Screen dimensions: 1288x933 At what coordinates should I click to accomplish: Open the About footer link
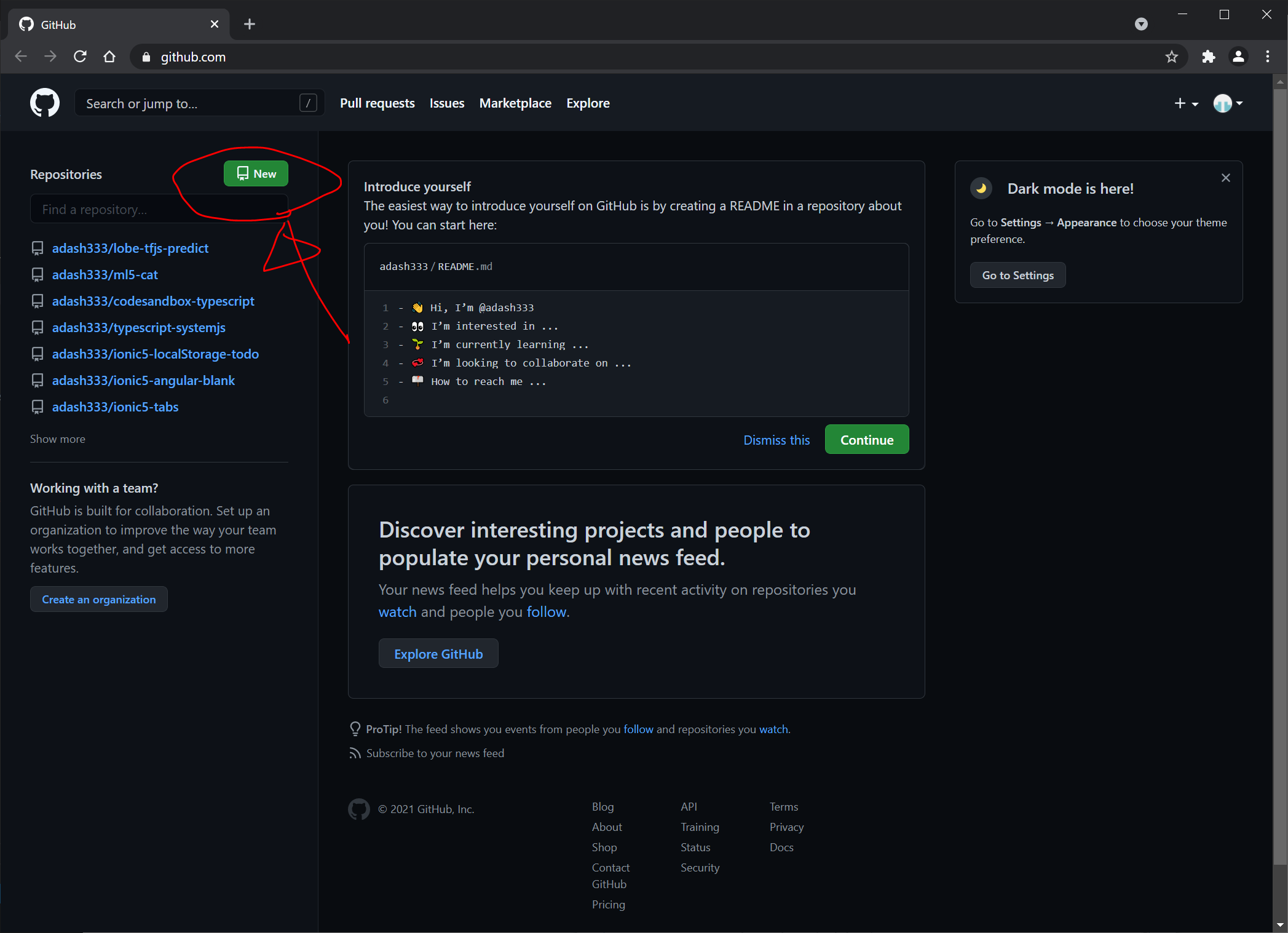[x=607, y=827]
